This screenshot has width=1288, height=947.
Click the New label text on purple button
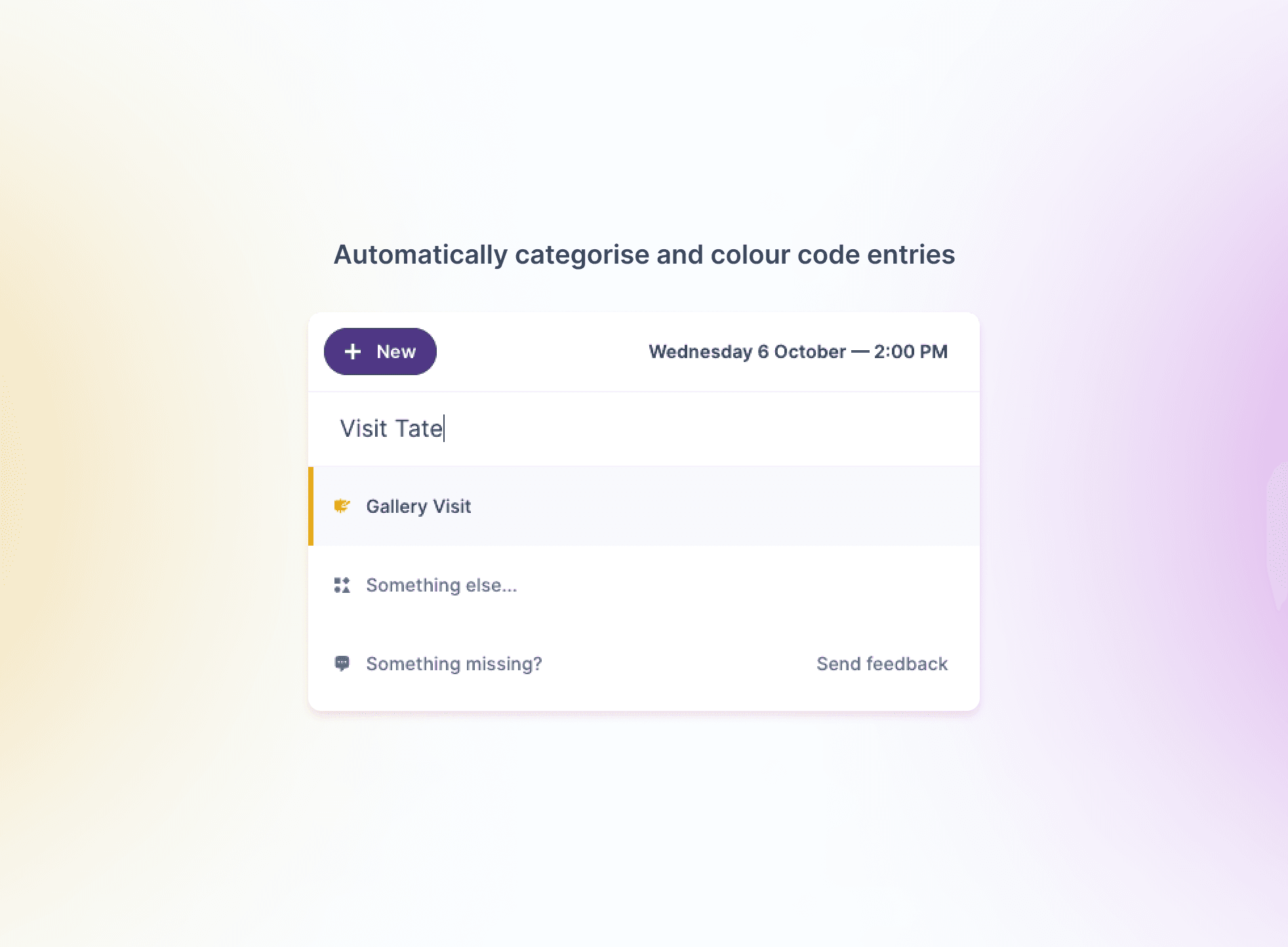coord(396,352)
